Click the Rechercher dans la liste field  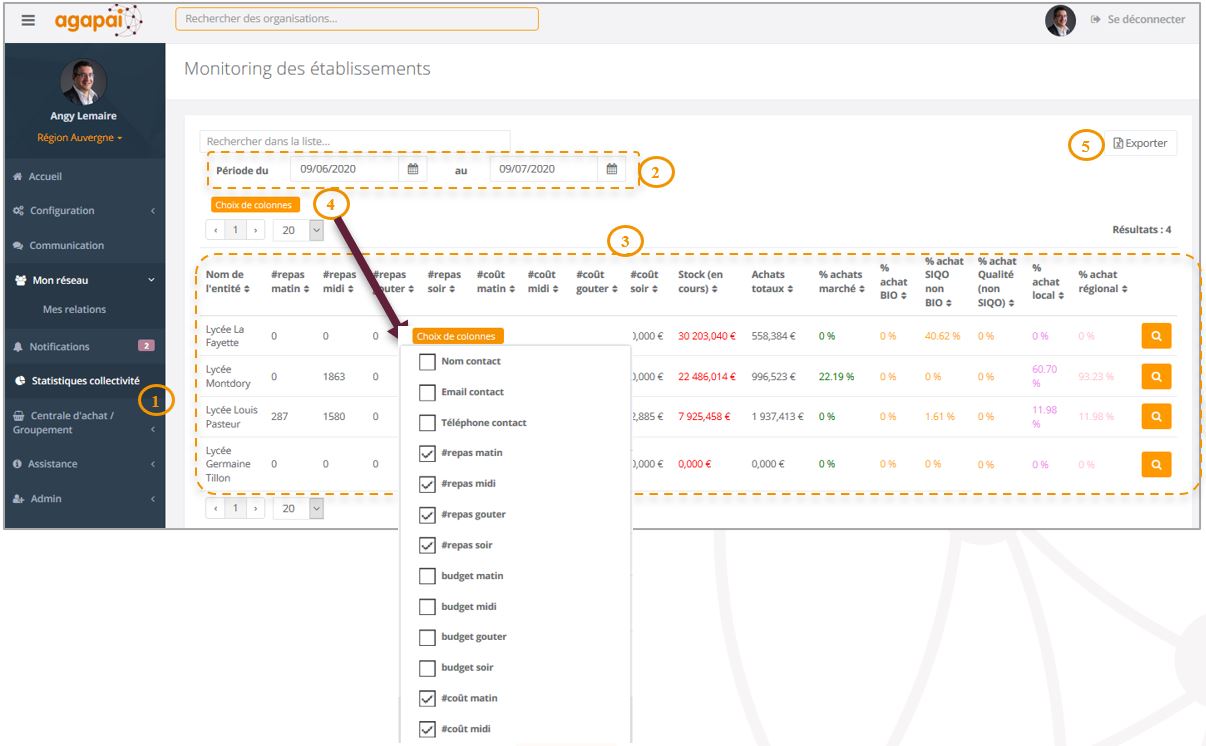click(x=355, y=141)
